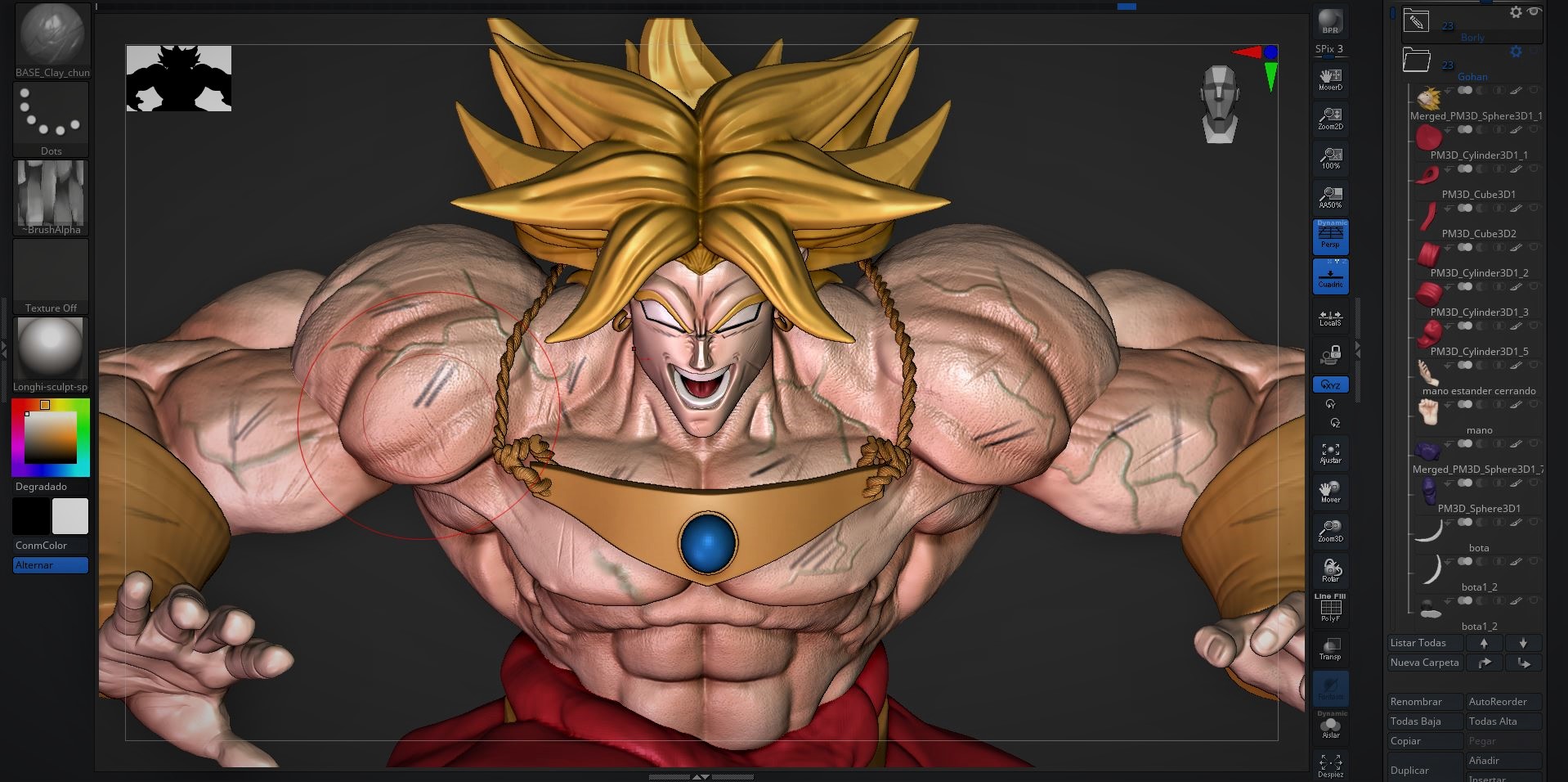
Task: Open the Texture Off texture selector
Action: (52, 276)
